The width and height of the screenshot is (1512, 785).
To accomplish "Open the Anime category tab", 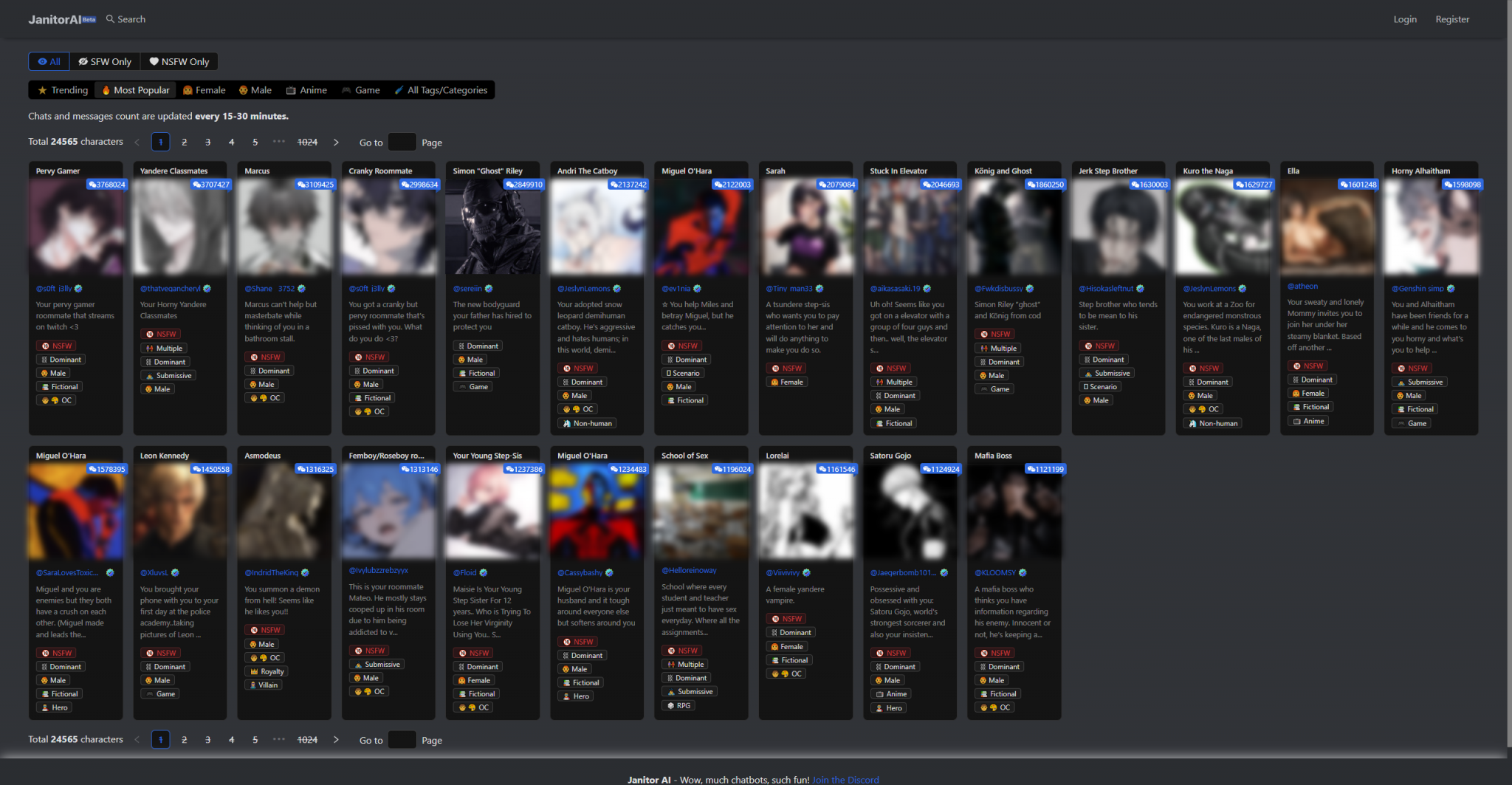I will (306, 91).
